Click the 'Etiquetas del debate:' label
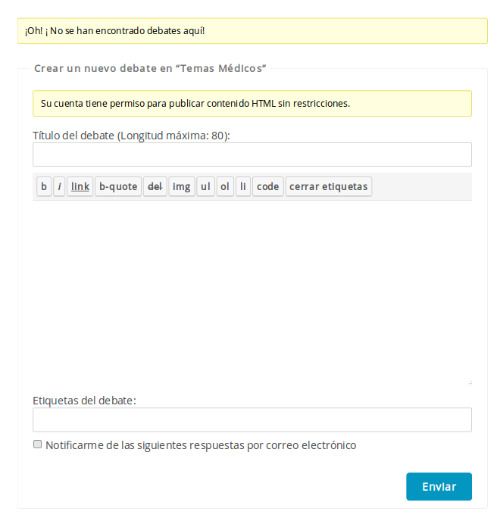The image size is (500, 524). [x=84, y=400]
